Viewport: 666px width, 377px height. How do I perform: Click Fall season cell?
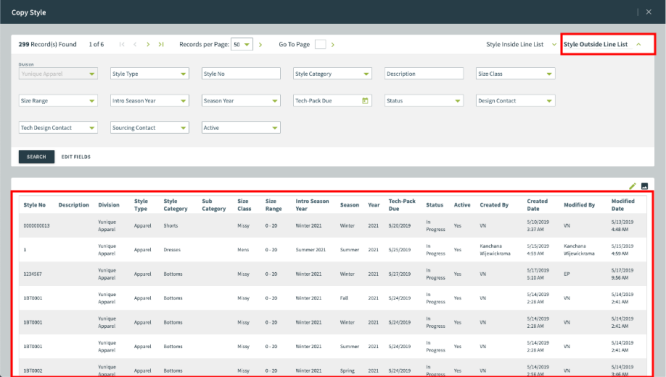[x=344, y=298]
